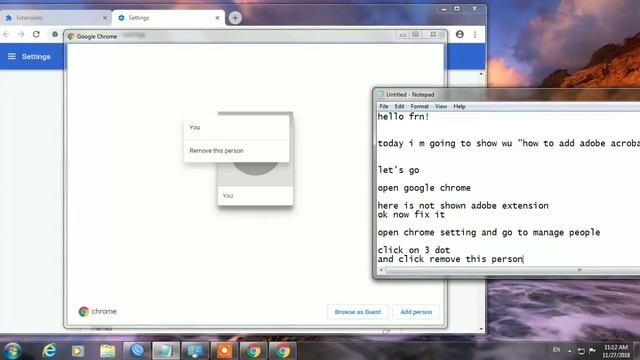Switch to Notepad taskbar button
This screenshot has width=640, height=360.
coord(166,351)
